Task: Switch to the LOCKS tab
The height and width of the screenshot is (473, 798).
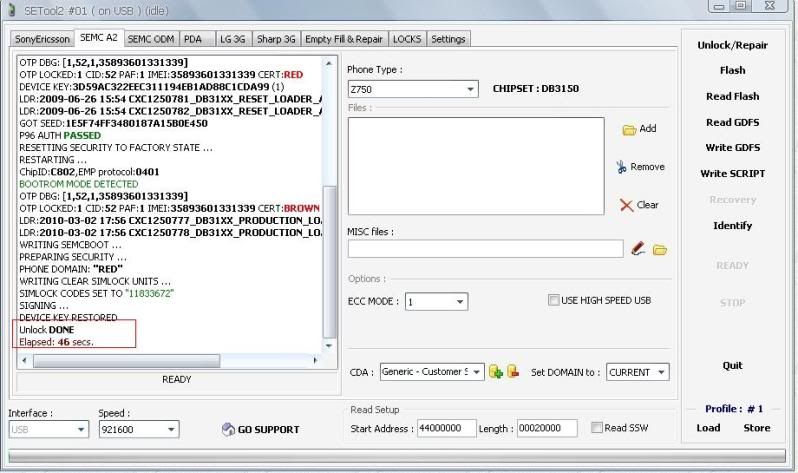Action: pos(407,39)
